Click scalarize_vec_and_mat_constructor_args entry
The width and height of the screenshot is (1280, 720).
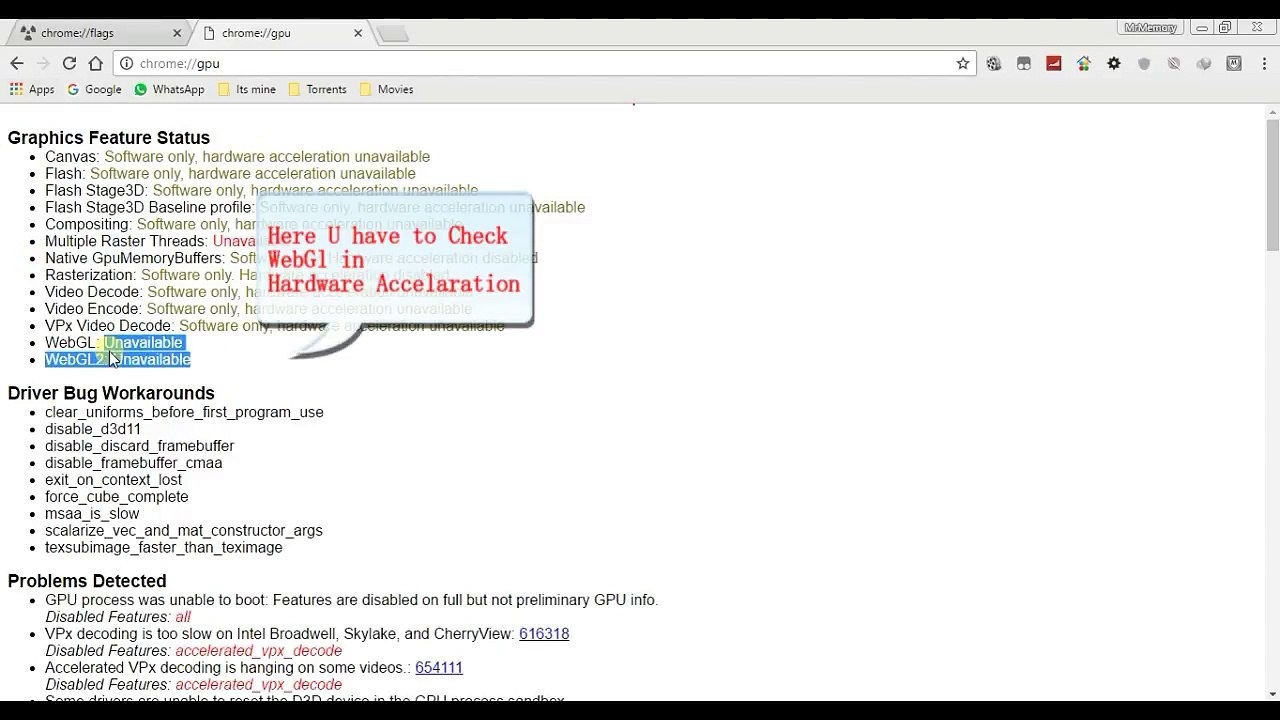(184, 531)
